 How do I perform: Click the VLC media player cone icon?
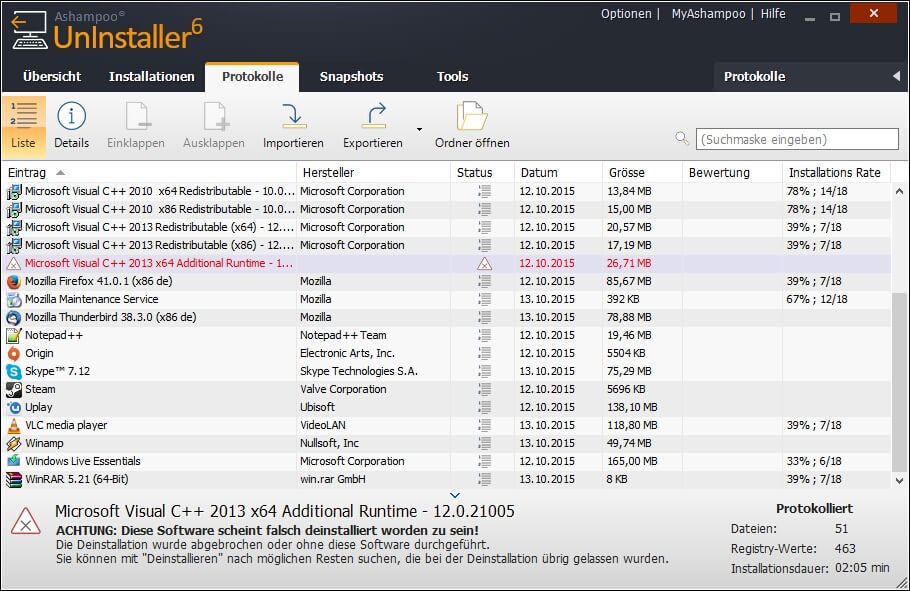pos(14,426)
